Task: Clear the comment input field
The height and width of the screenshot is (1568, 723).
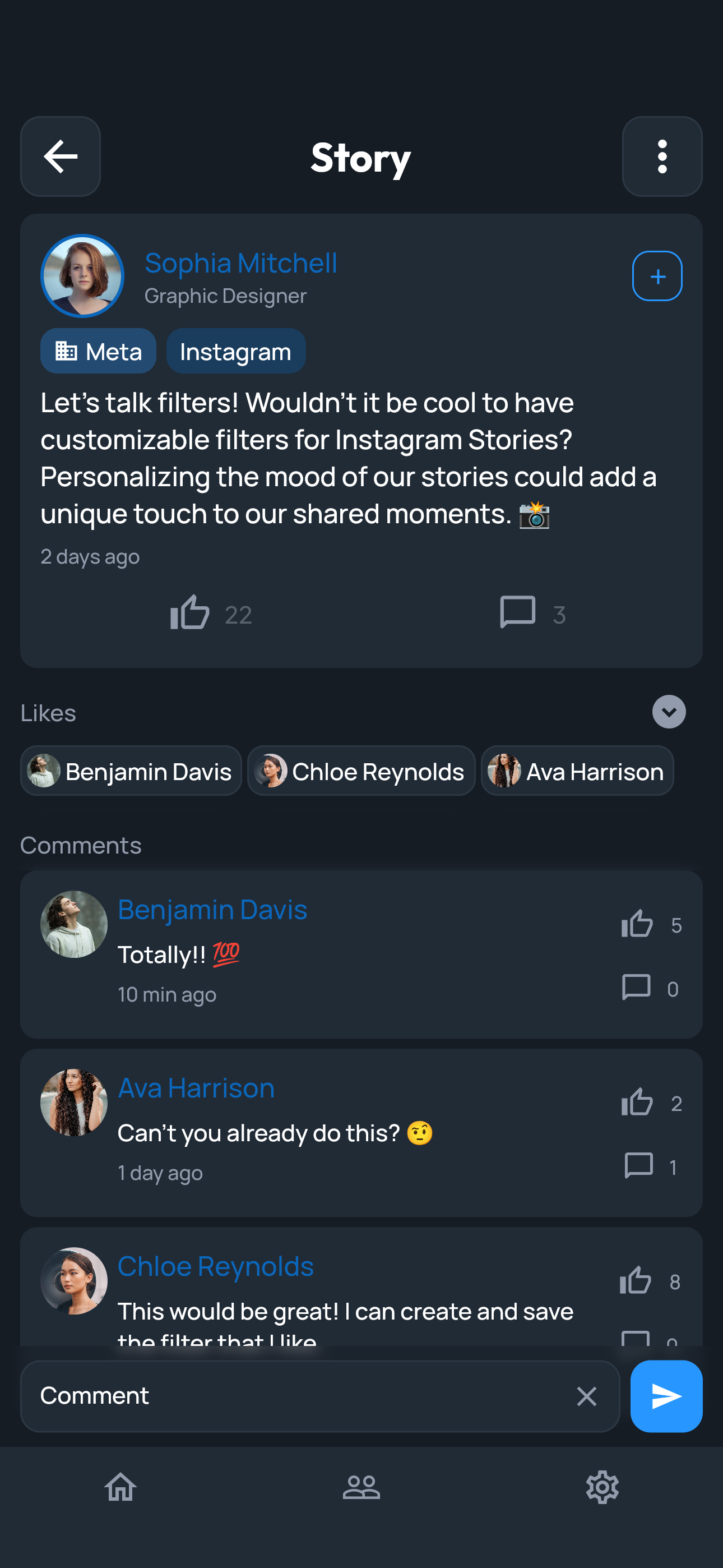Action: click(x=586, y=1396)
